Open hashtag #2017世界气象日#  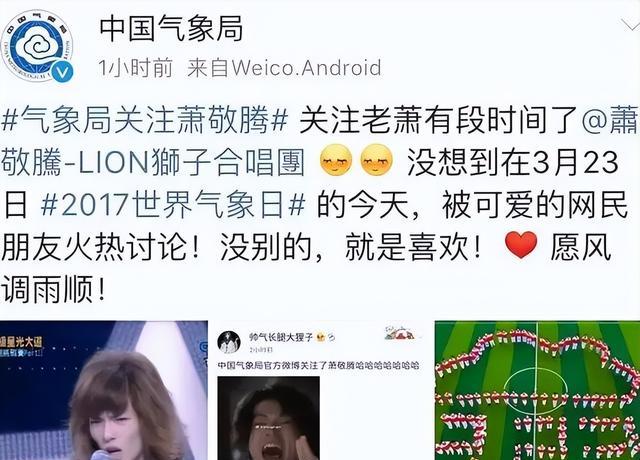coord(173,204)
